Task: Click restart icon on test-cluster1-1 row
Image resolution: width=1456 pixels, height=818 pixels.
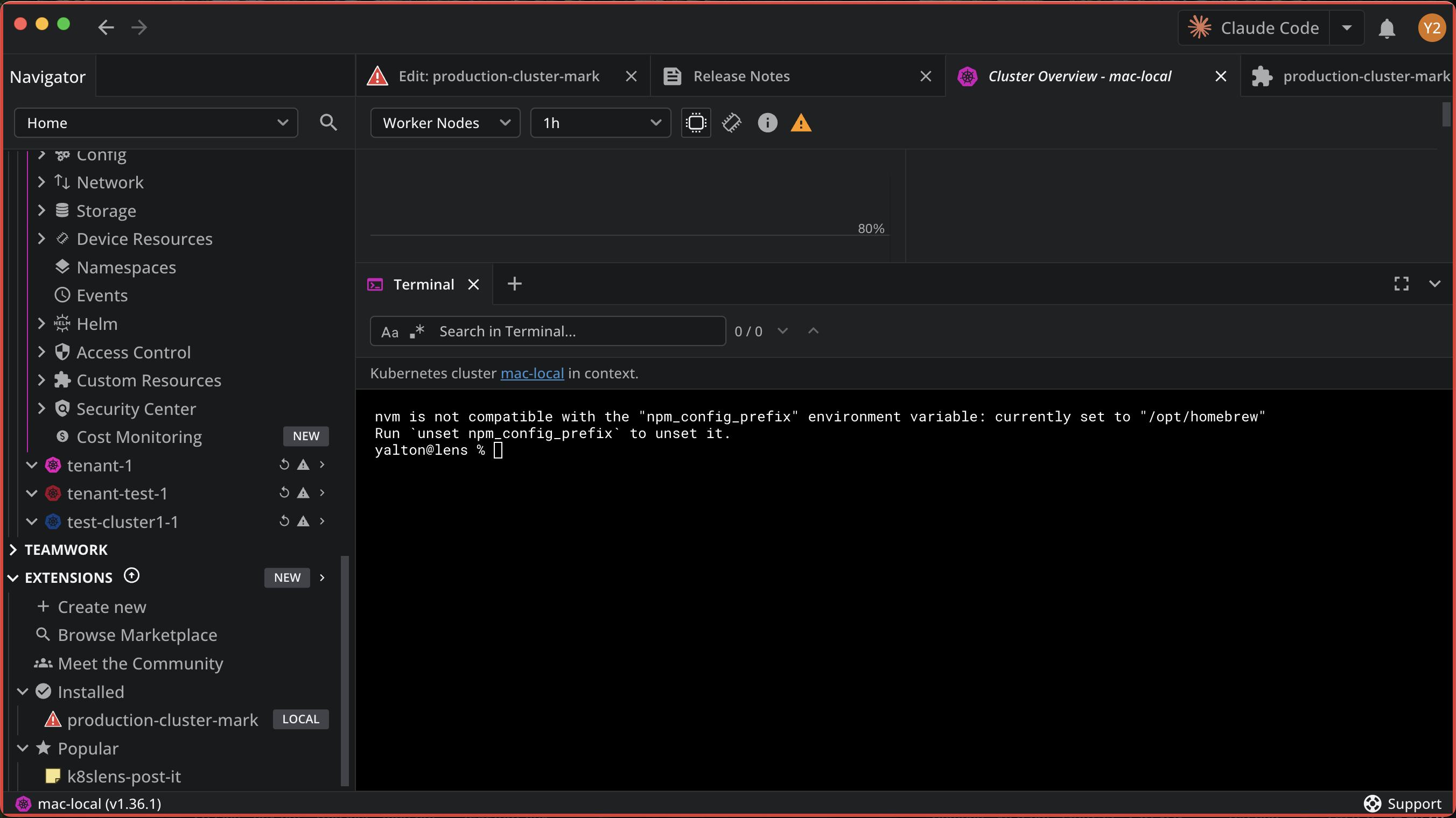Action: 284,521
